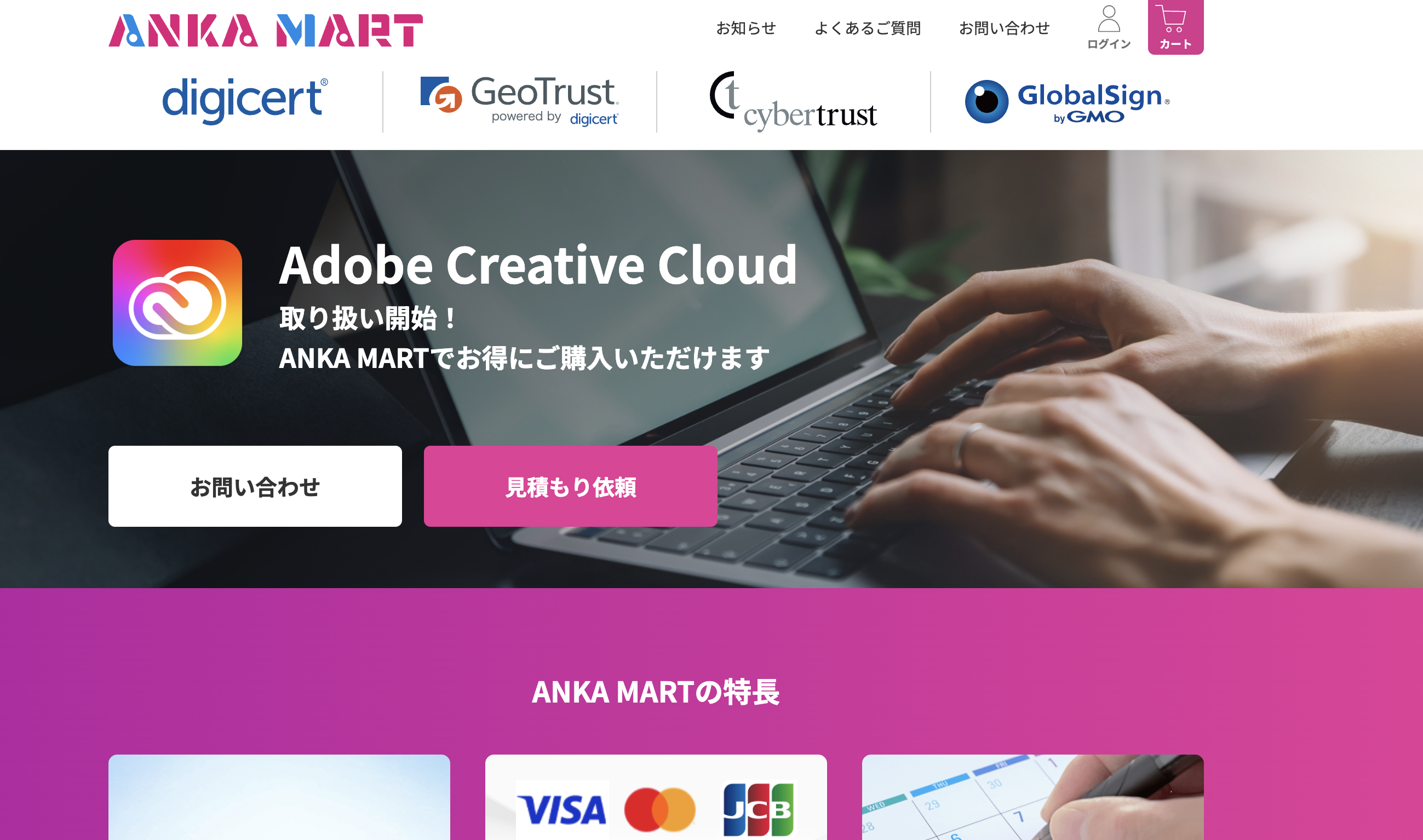
Task: Go home via the ANKA MART logo
Action: tap(266, 30)
